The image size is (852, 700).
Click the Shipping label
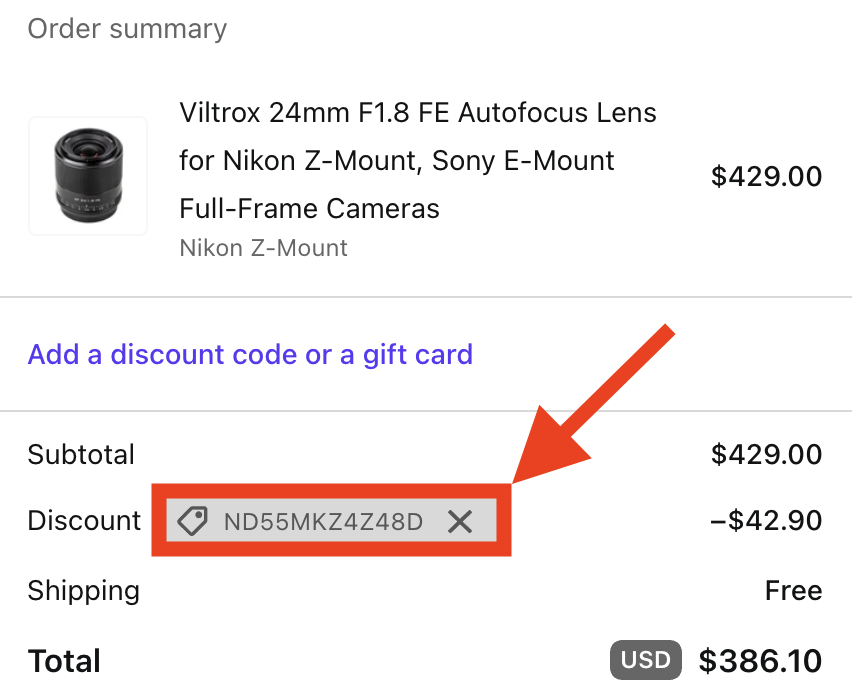pyautogui.click(x=84, y=591)
